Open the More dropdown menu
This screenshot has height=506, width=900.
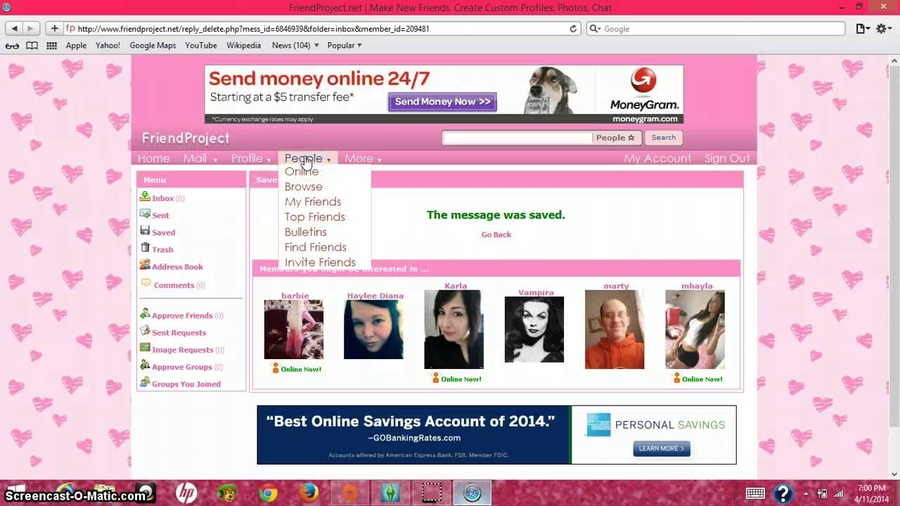(363, 158)
